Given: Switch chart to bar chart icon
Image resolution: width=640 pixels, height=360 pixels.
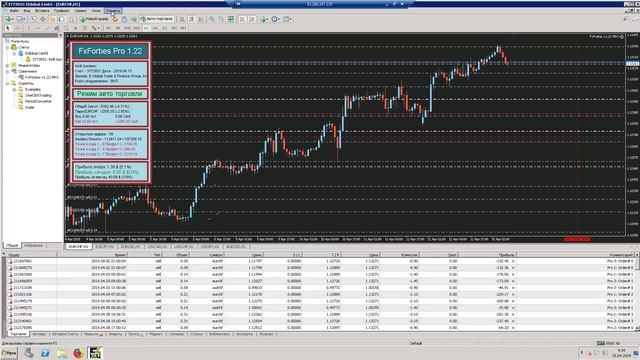Looking at the screenshot, I should coord(182,19).
